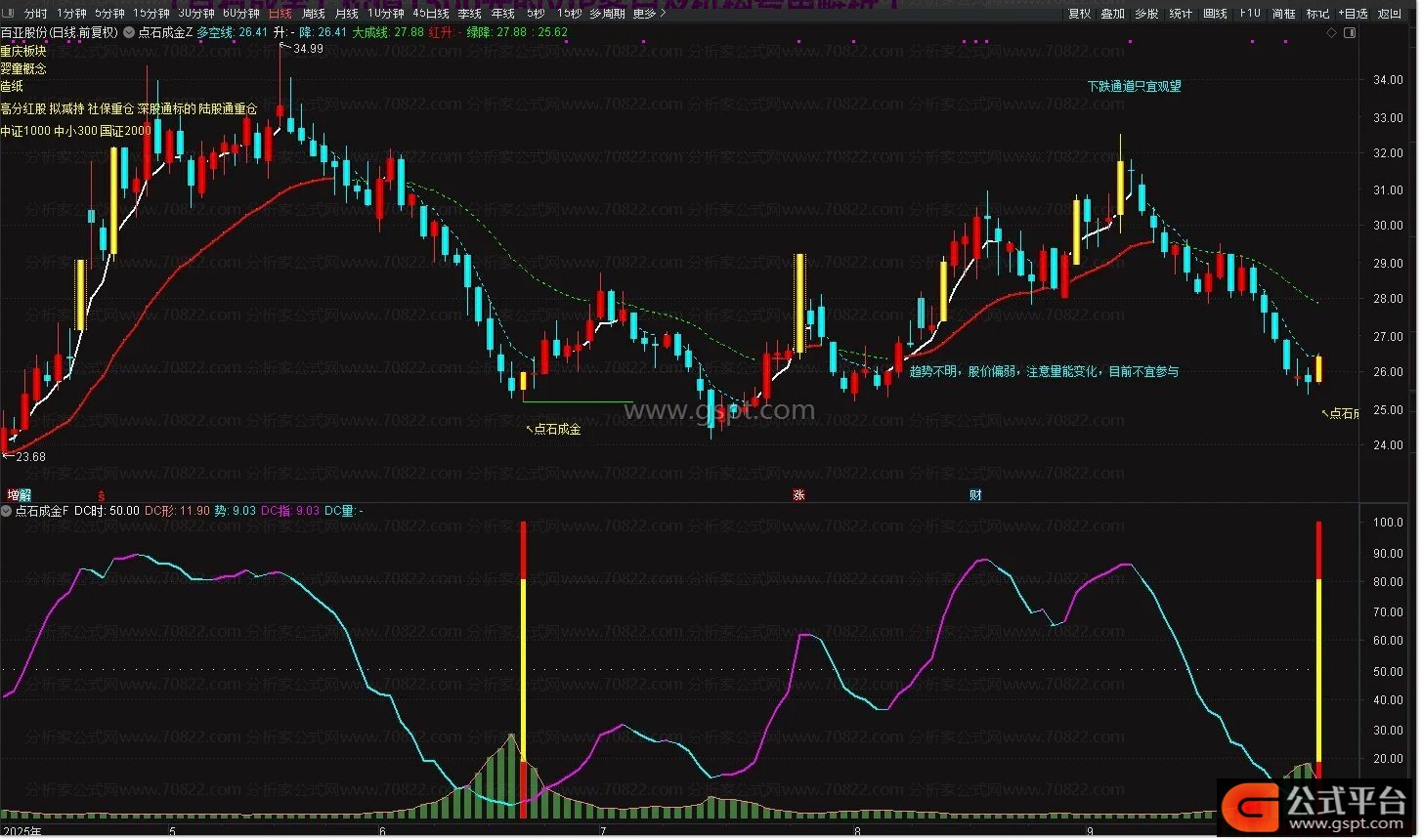Expand the 点石成金F indicator dropdown

pyautogui.click(x=7, y=511)
